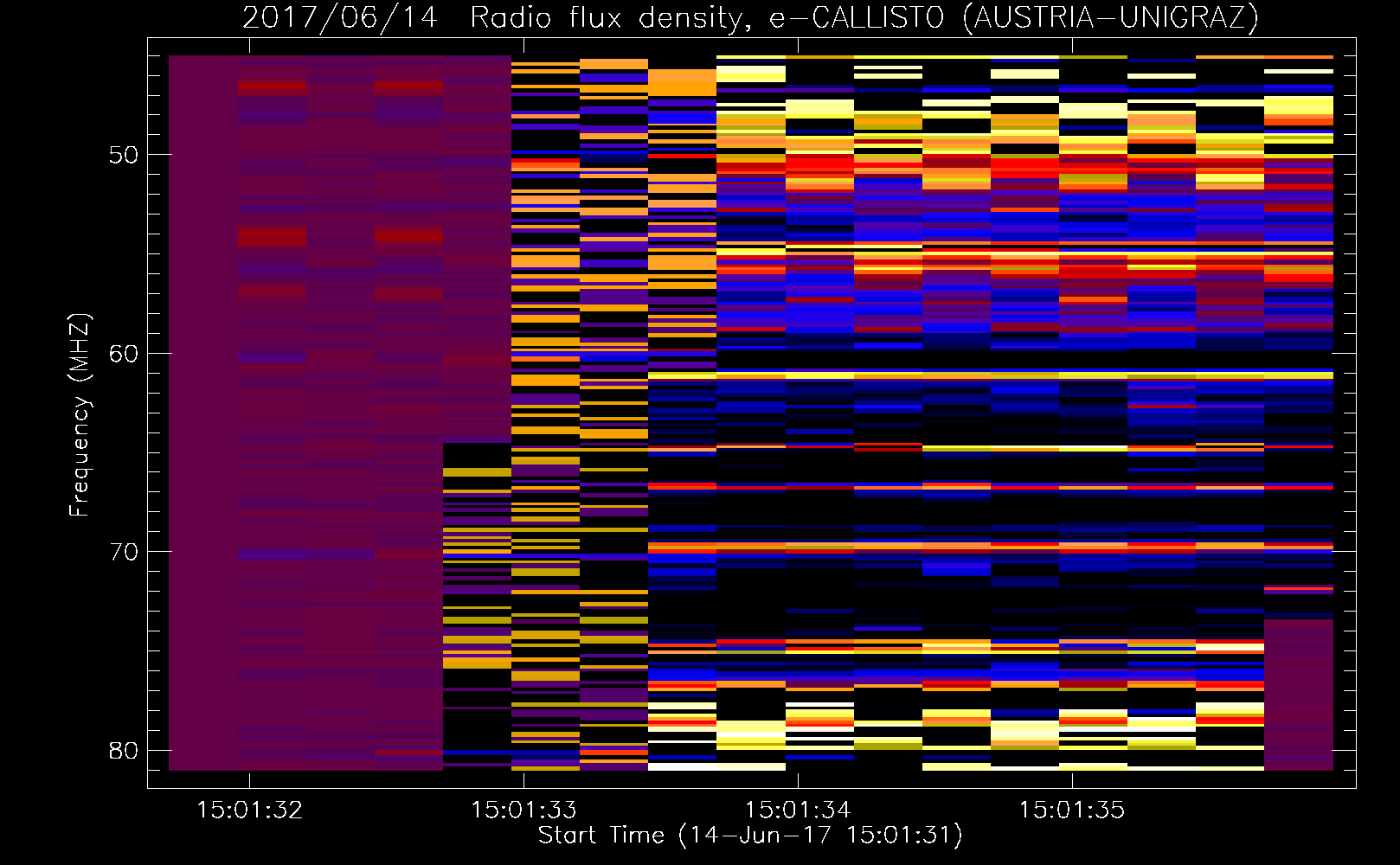Click the 60 MHz frequency tick label
Screen dimensions: 1400x865
coord(124,354)
